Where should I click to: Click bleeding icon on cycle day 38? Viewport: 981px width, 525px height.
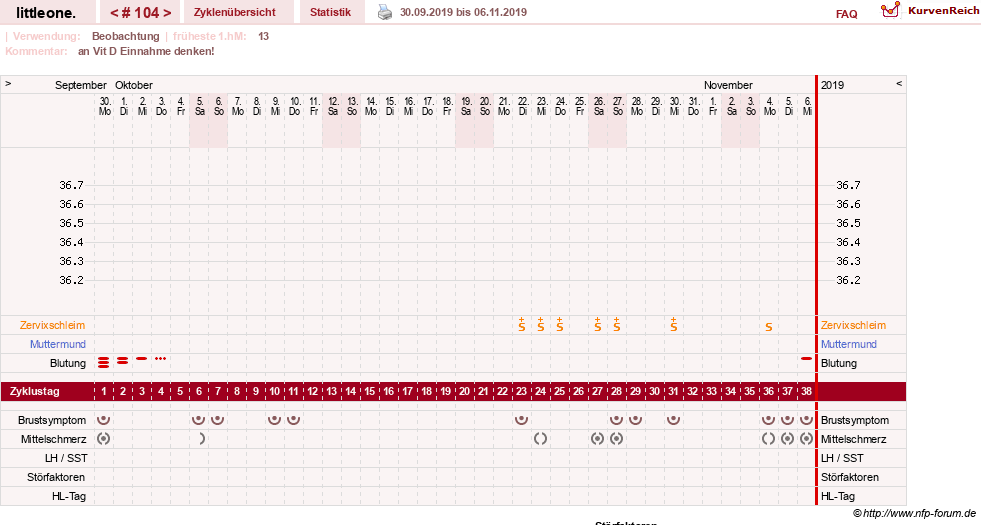[x=806, y=359]
